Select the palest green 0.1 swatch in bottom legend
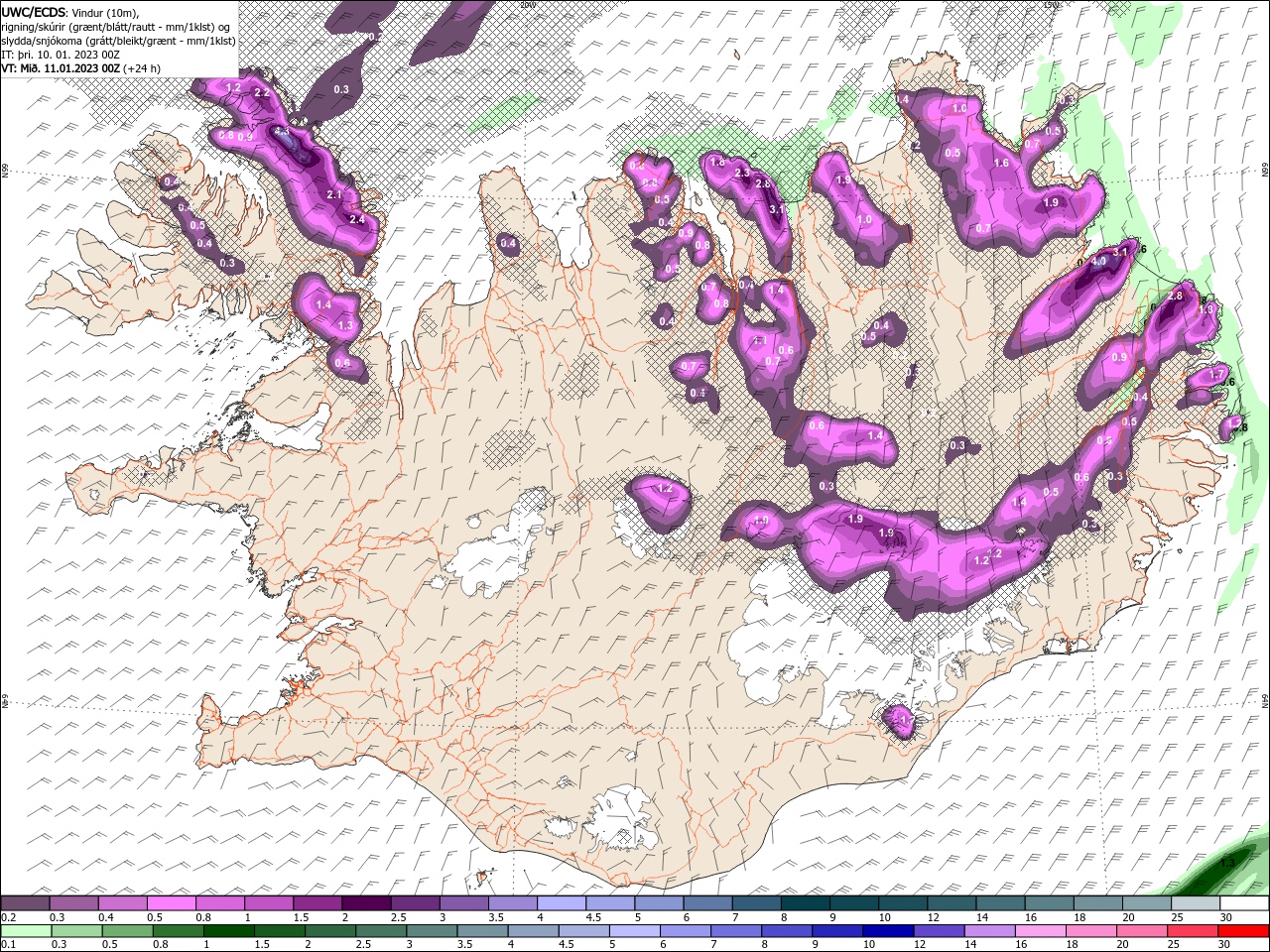The width and height of the screenshot is (1270, 952). pyautogui.click(x=27, y=931)
